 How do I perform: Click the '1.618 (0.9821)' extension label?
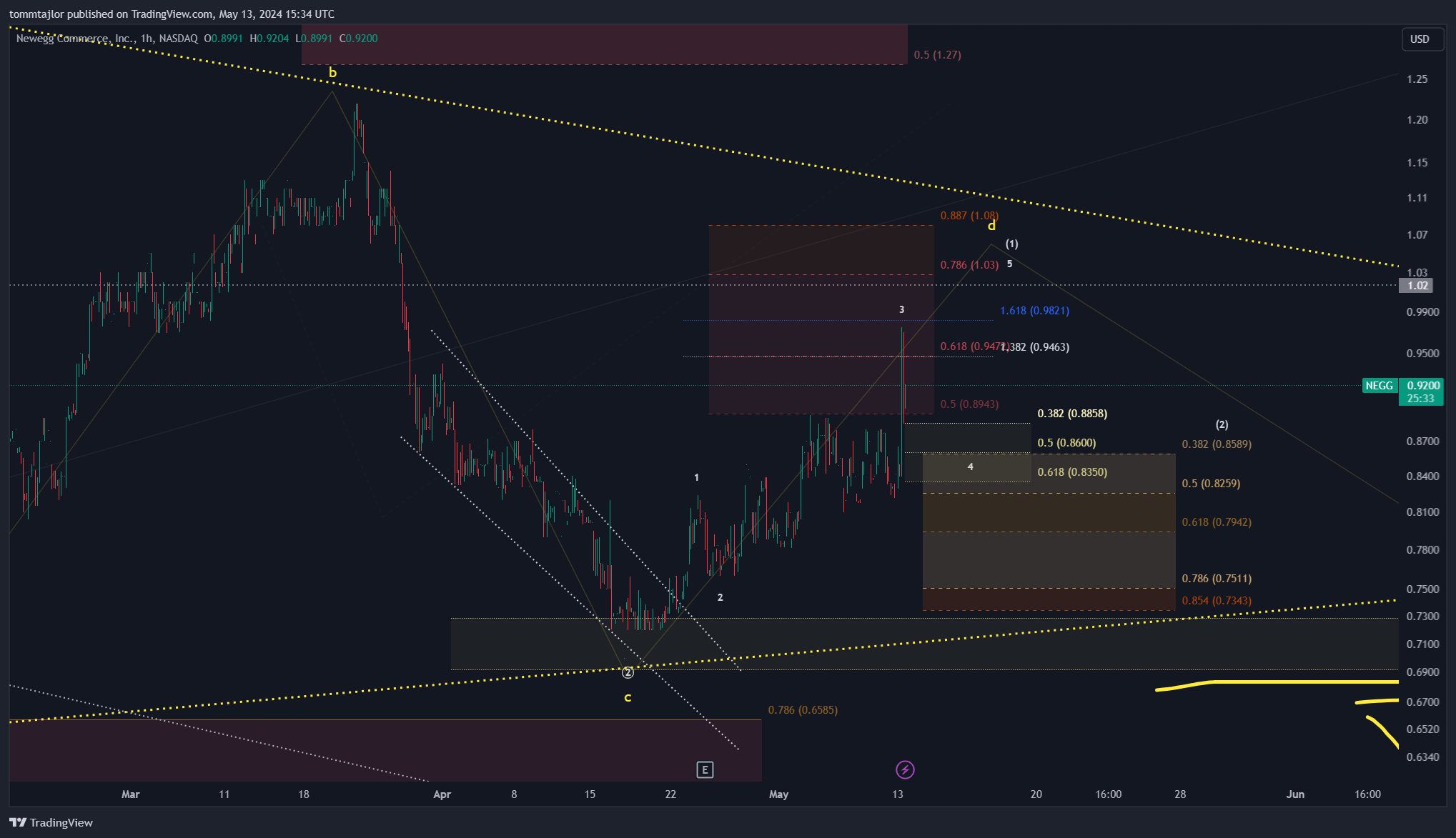click(1035, 311)
